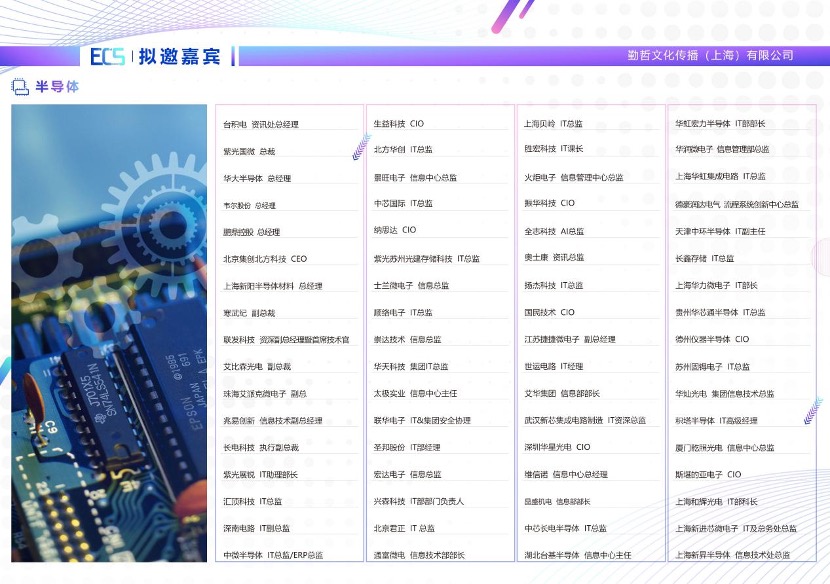Click the 拟邀嘉宾 header title
This screenshot has width=830, height=584.
[x=179, y=56]
